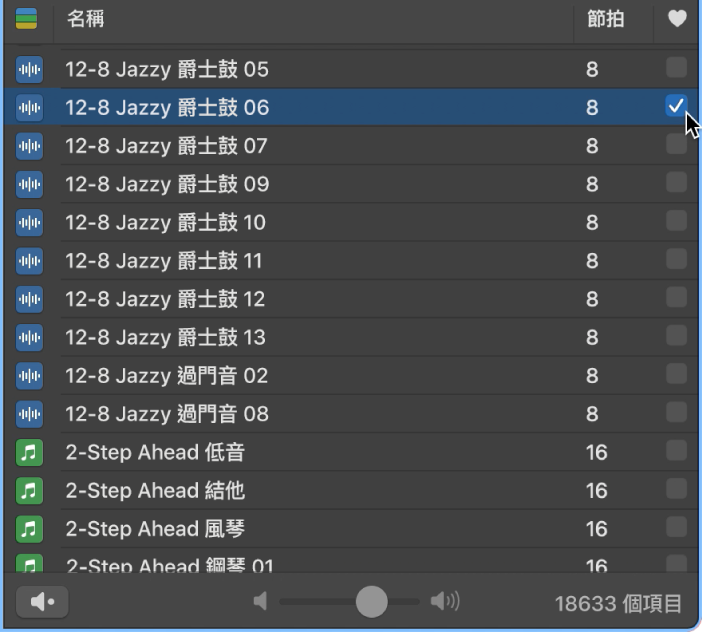Image resolution: width=702 pixels, height=633 pixels.
Task: Click the 18633 個項目 item count
Action: [x=618, y=603]
